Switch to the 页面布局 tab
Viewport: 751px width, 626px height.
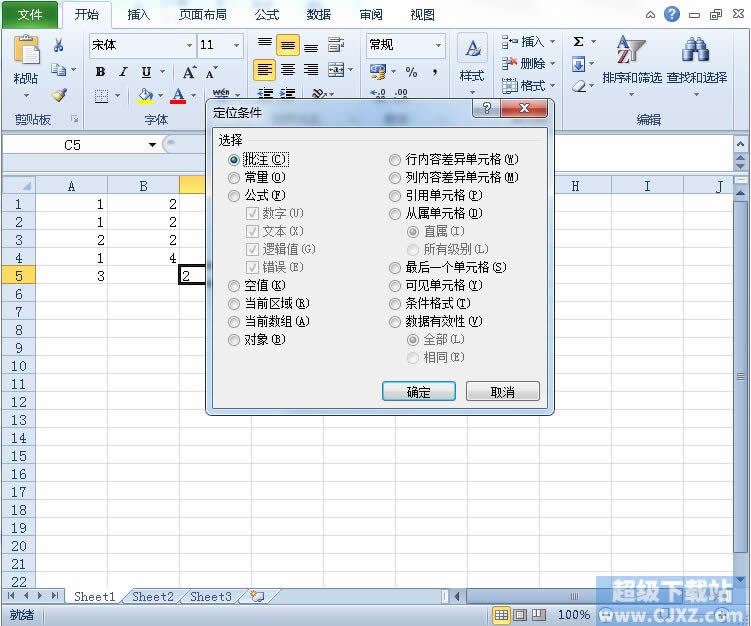203,15
